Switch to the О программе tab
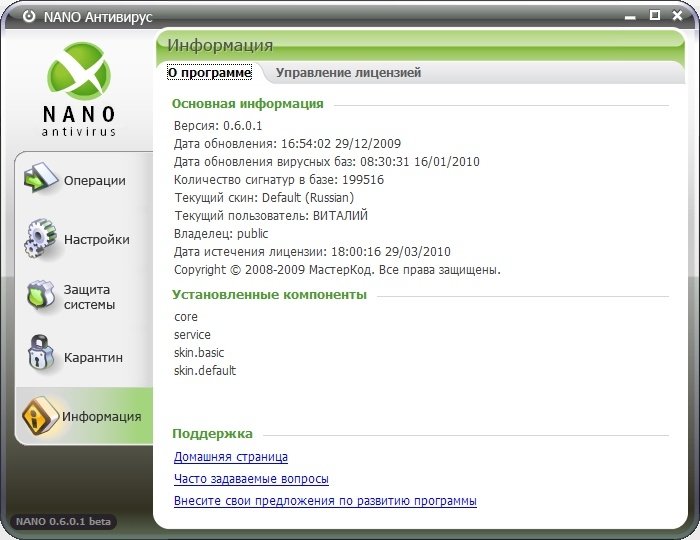This screenshot has width=700, height=540. click(x=209, y=72)
